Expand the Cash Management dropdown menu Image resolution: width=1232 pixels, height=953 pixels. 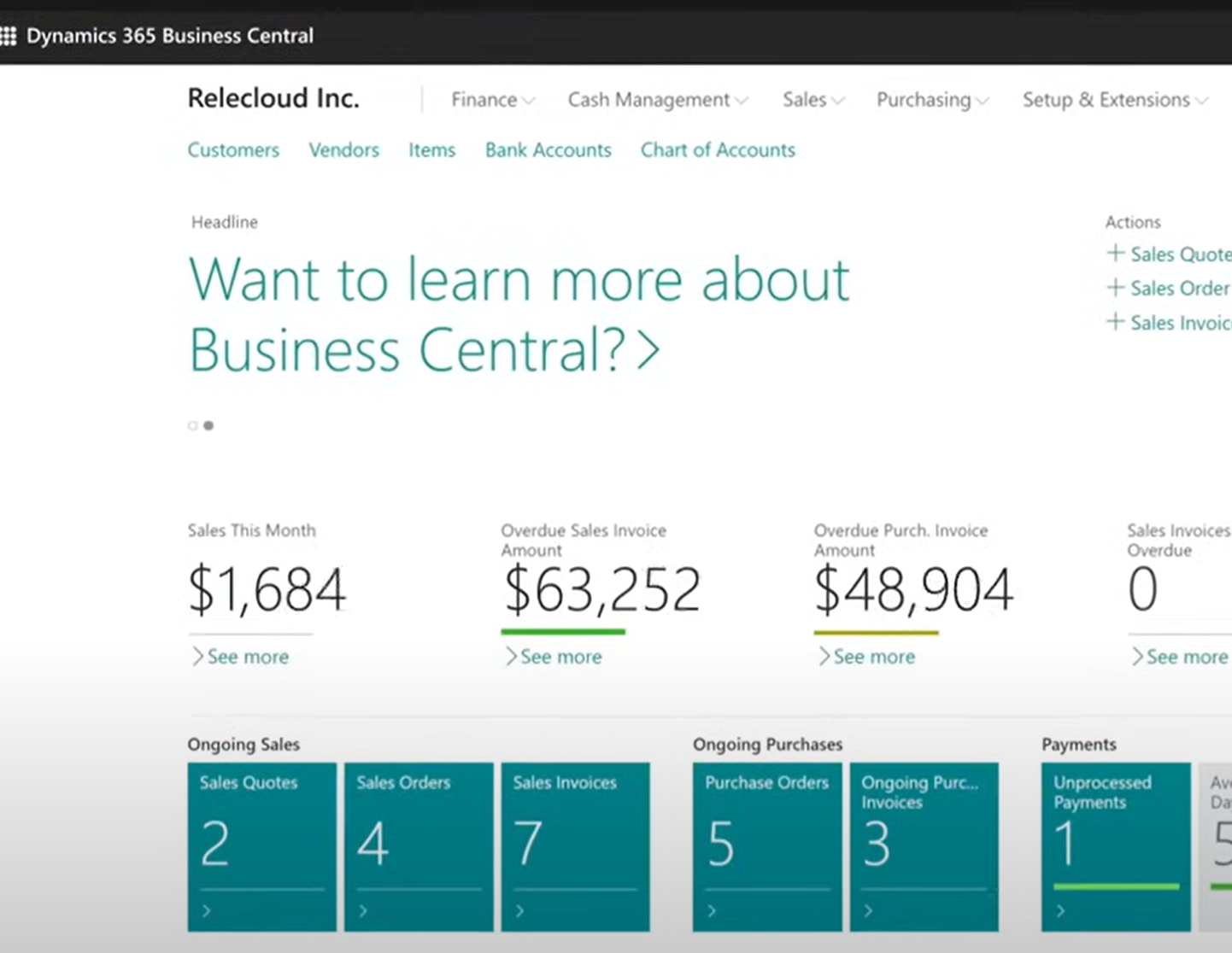(657, 100)
